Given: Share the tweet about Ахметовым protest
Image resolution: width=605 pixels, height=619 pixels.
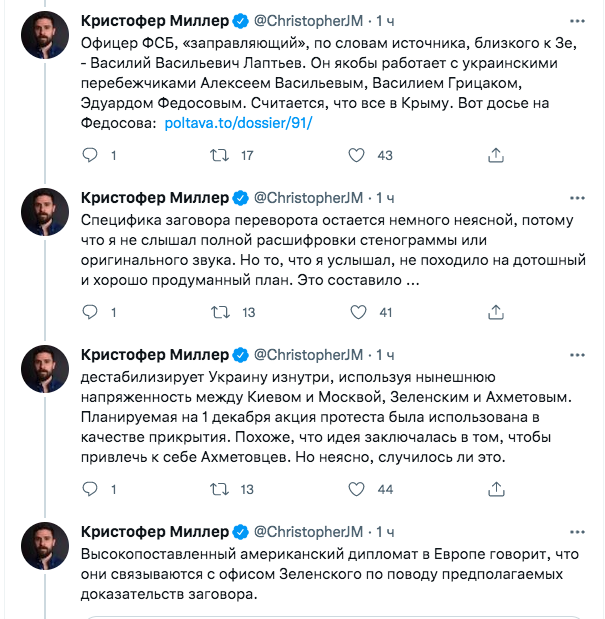Looking at the screenshot, I should tap(495, 489).
